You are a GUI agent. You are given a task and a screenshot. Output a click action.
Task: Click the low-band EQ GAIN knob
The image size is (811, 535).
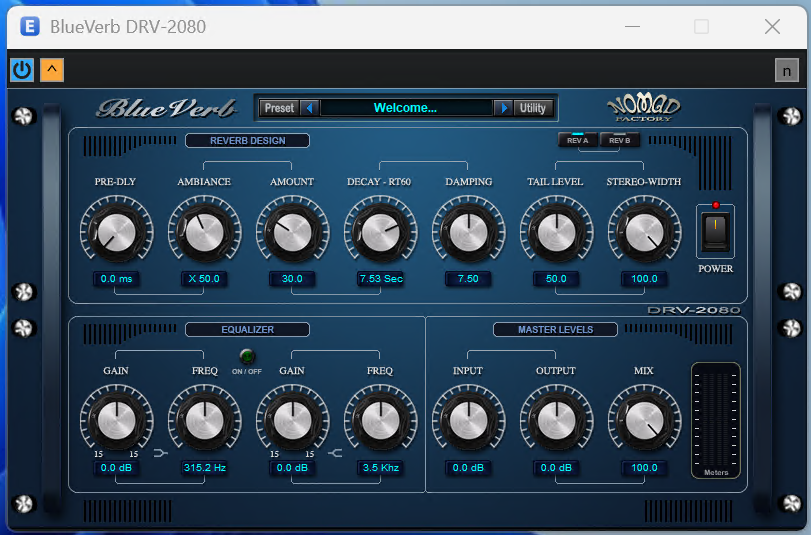coord(116,421)
